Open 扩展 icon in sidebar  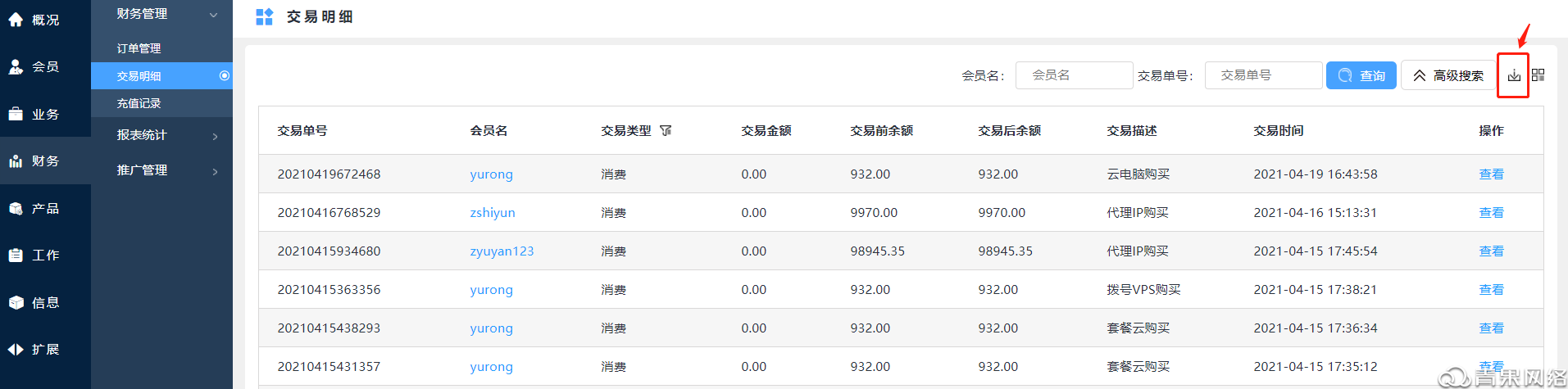coord(16,350)
